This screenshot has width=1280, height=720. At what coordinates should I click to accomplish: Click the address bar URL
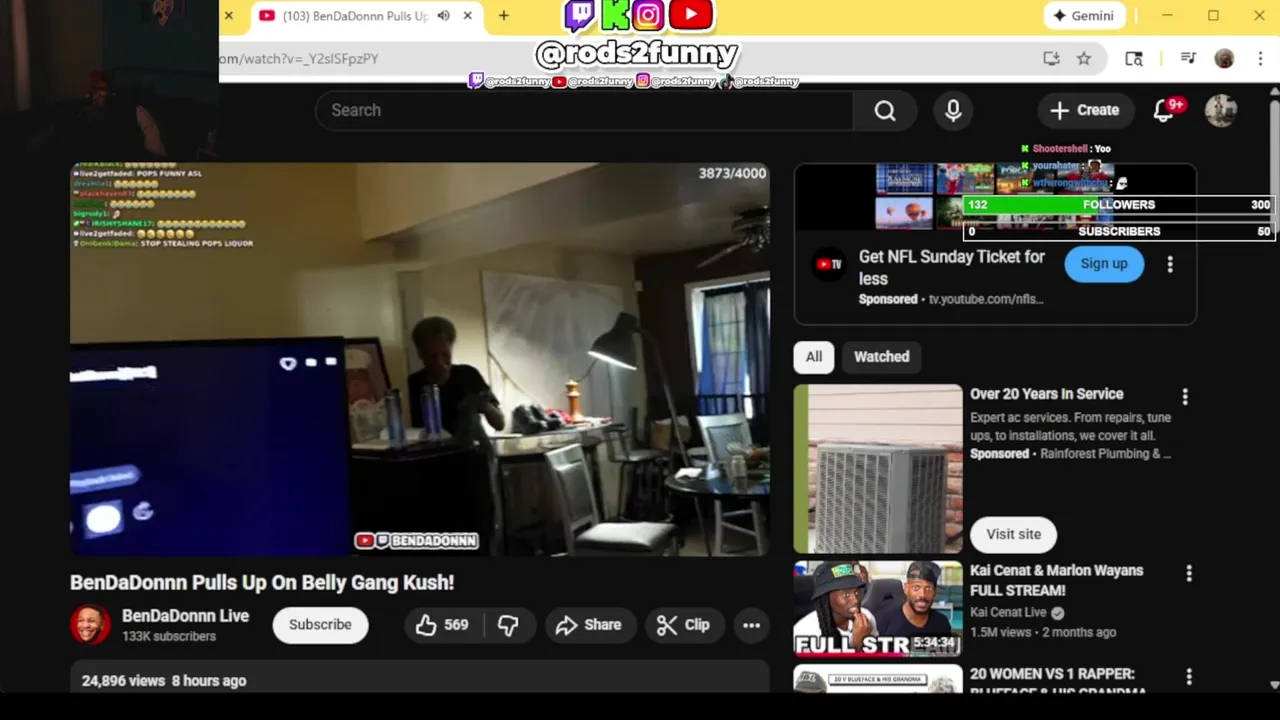(299, 59)
